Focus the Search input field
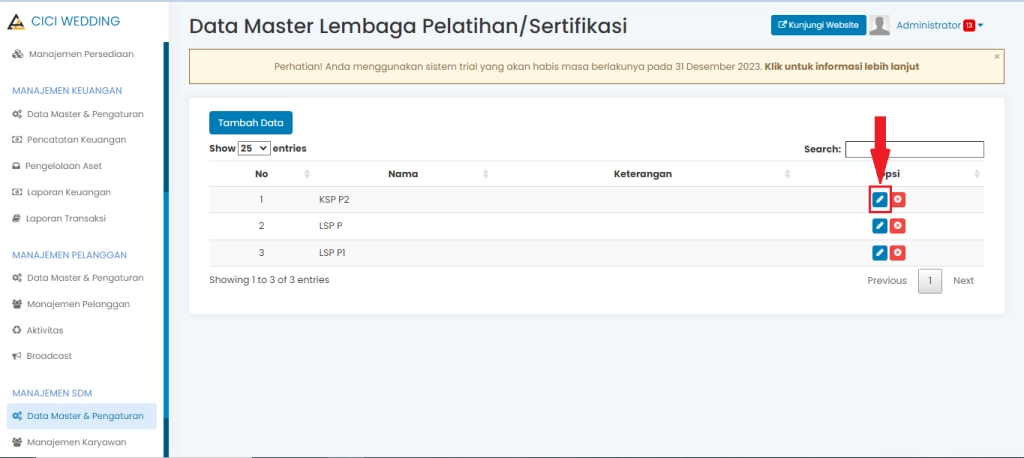This screenshot has width=1024, height=458. pos(914,149)
